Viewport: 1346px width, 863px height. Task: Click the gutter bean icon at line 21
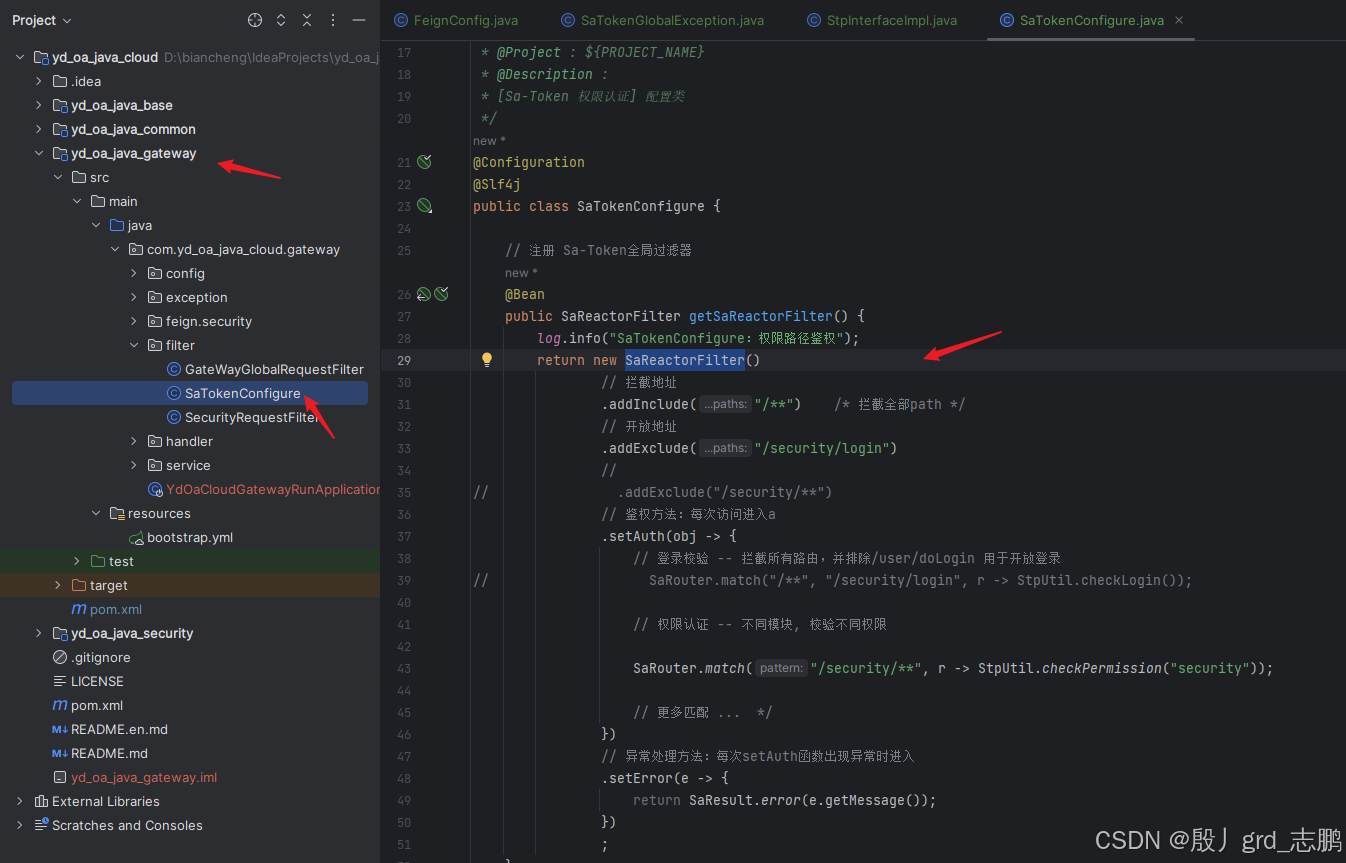click(x=424, y=162)
